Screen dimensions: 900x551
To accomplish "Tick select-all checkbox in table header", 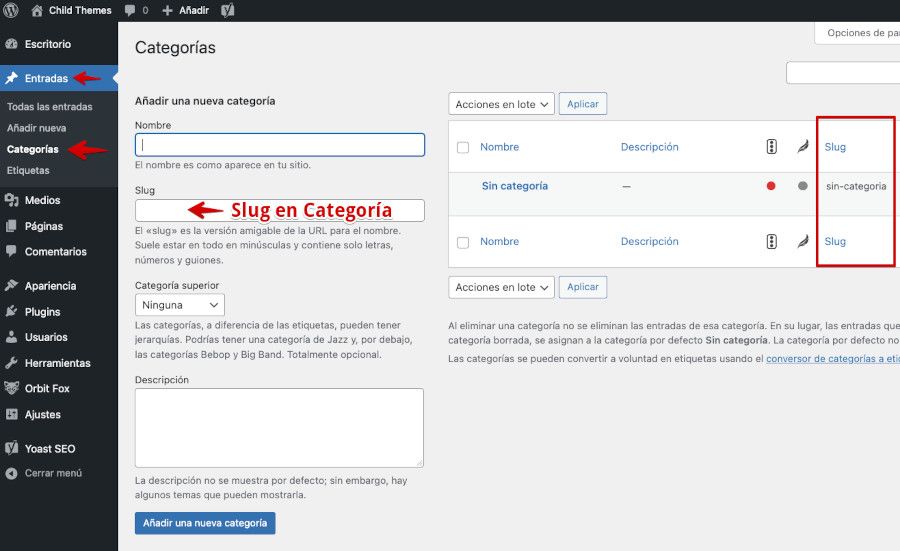I will pos(463,148).
